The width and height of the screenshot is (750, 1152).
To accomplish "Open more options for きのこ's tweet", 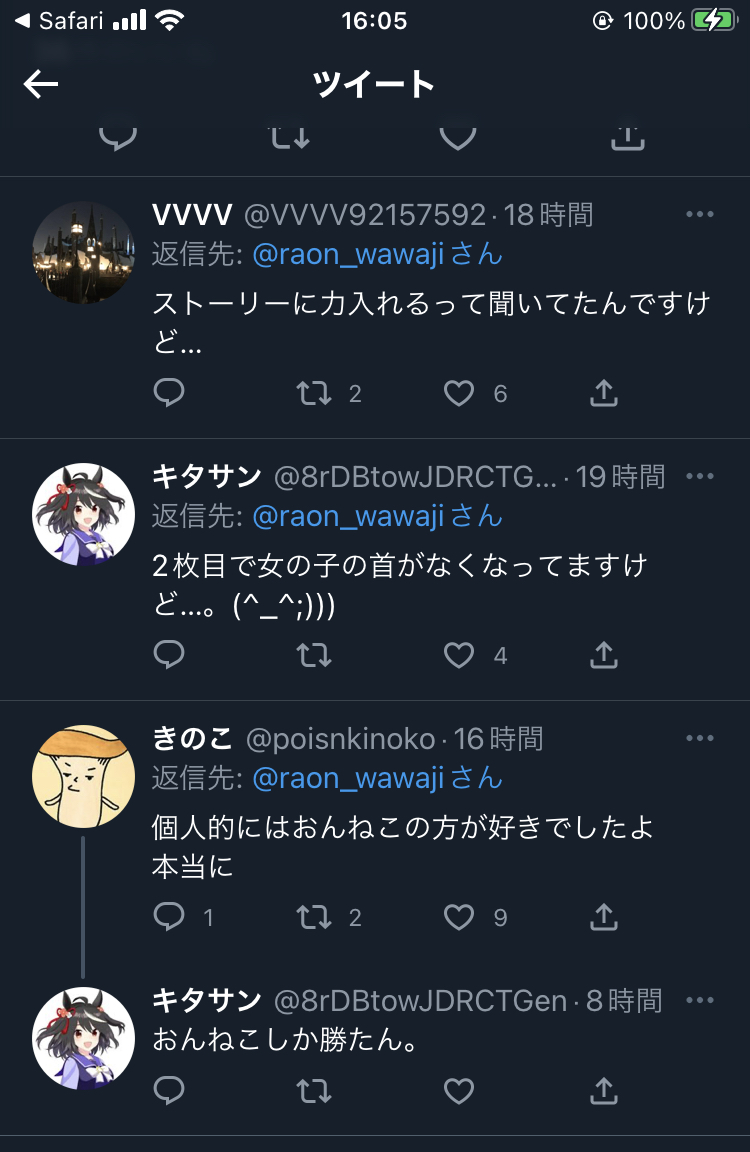I will [699, 738].
